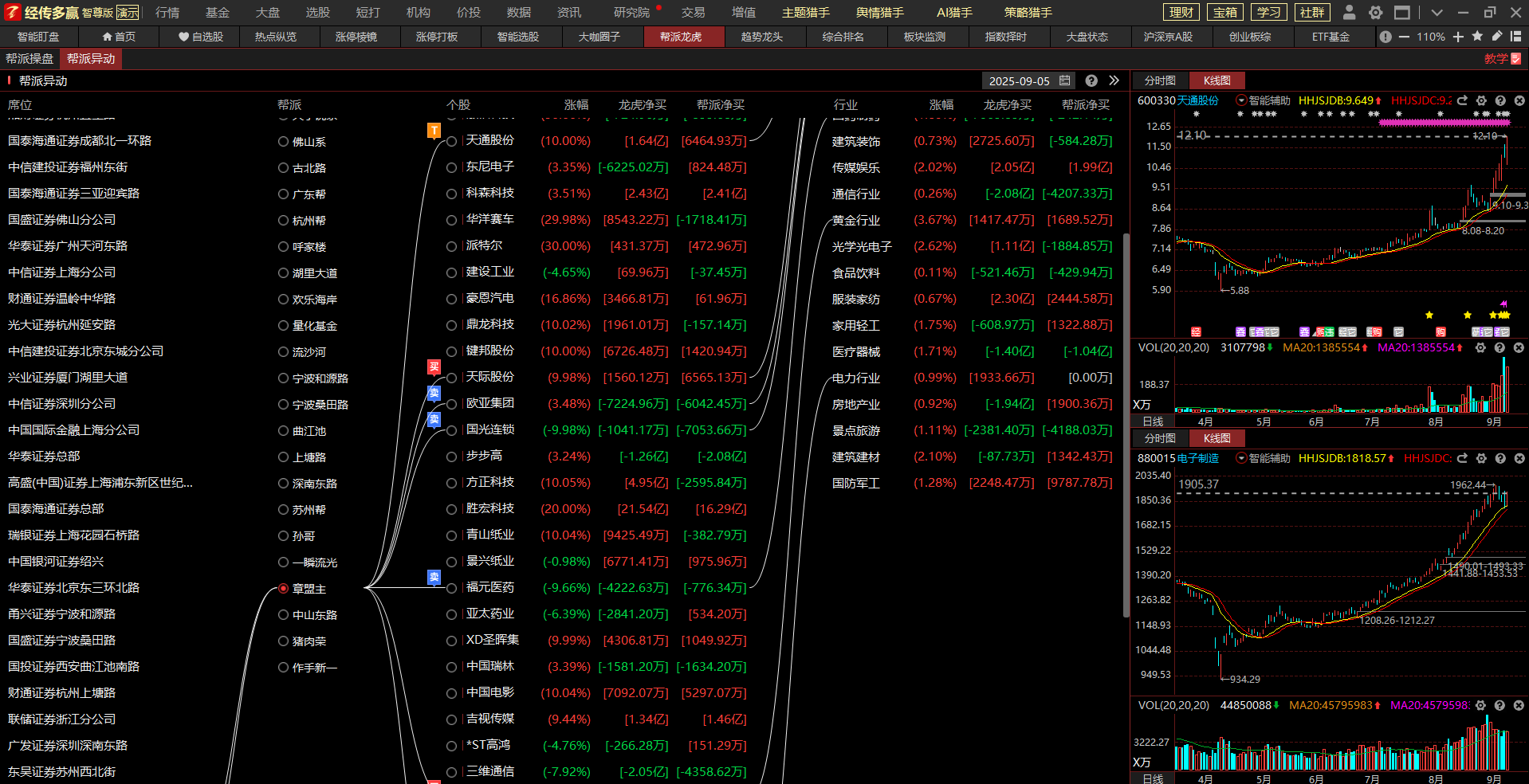This screenshot has width=1529, height=784.
Task: Sort by the 席位 column header
Action: pyautogui.click(x=20, y=104)
